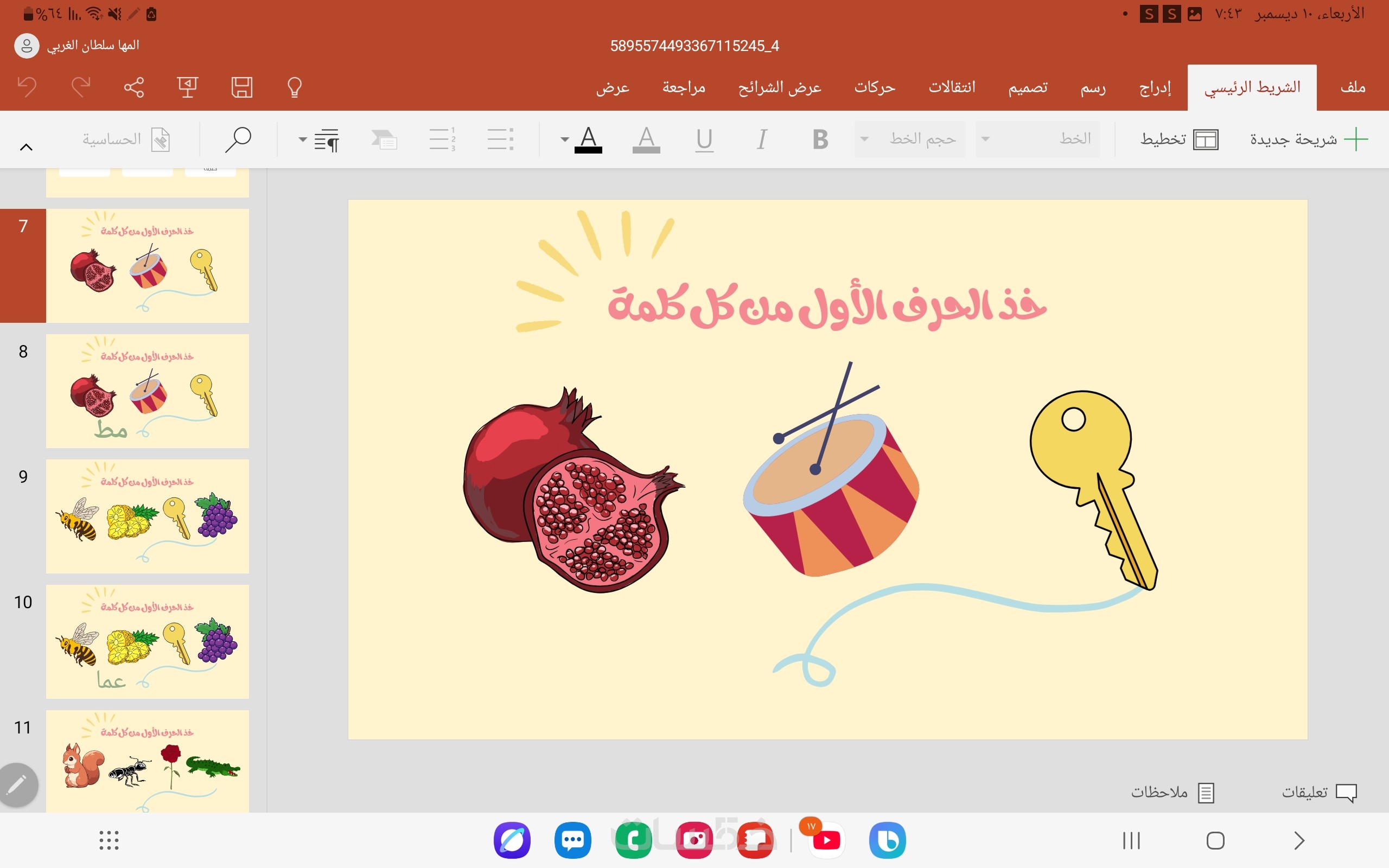Toggle Italic formatting
1389x868 pixels.
762,139
